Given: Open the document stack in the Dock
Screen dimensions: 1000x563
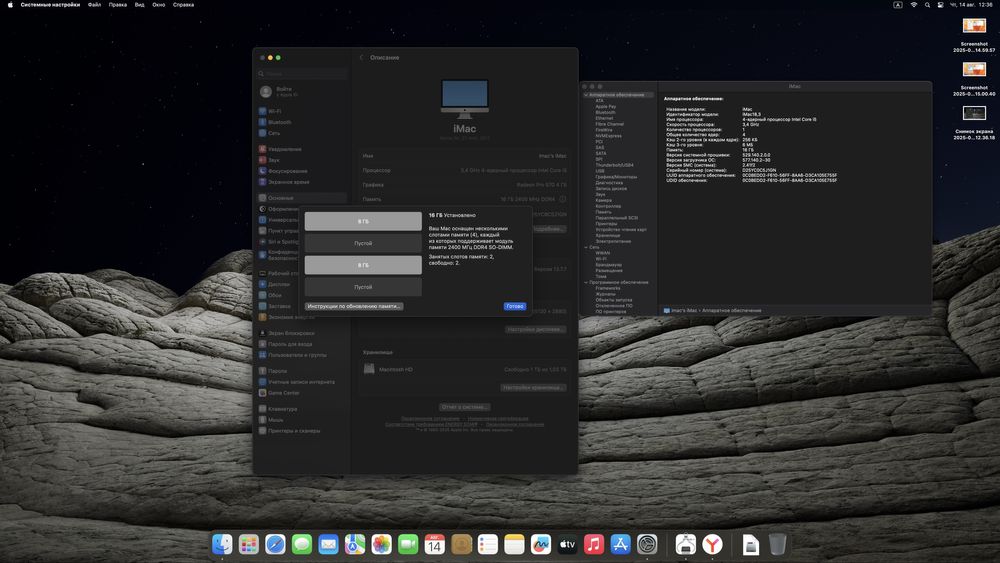Looking at the screenshot, I should pos(751,544).
